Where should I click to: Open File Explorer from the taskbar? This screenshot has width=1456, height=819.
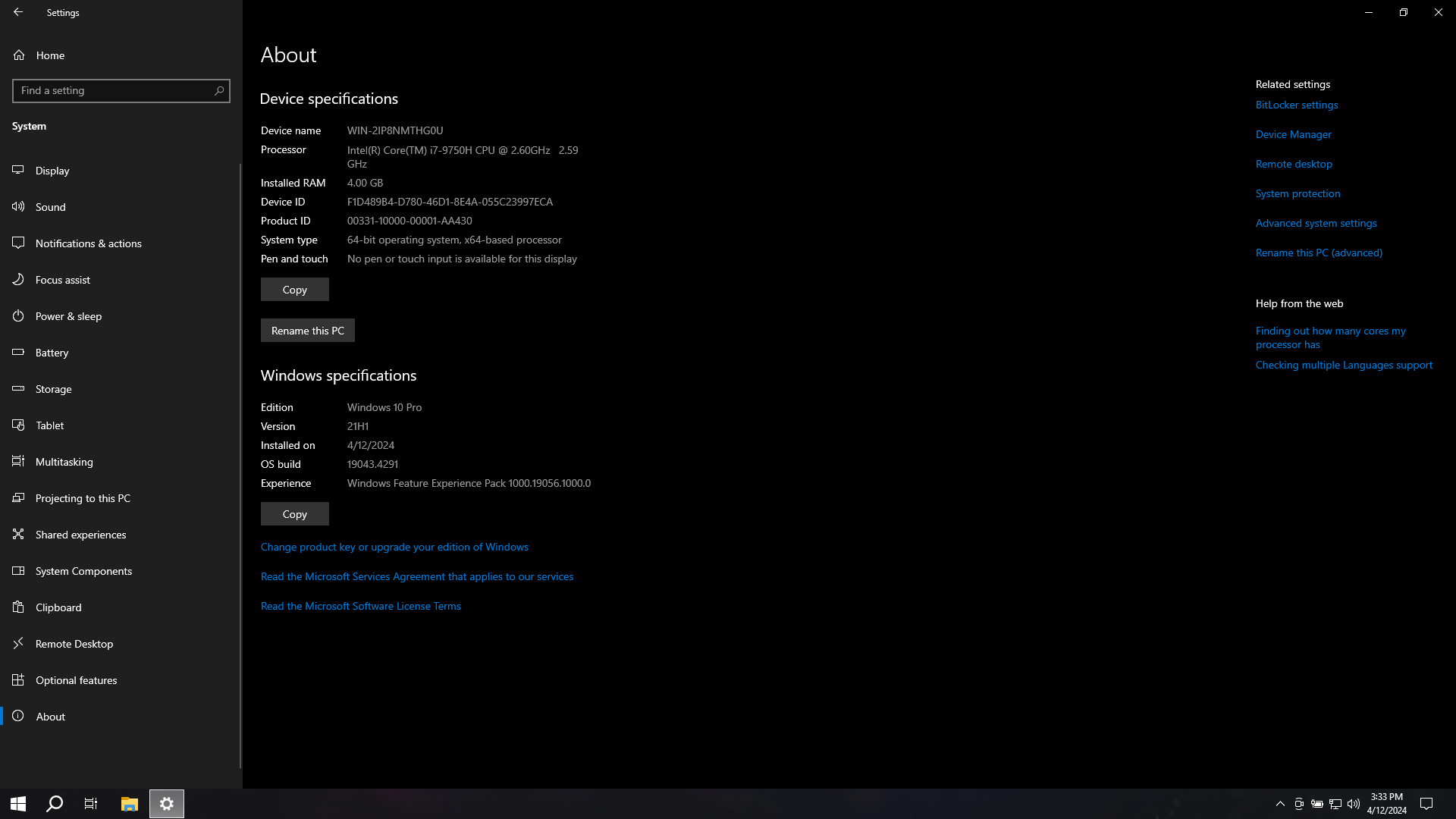click(130, 804)
